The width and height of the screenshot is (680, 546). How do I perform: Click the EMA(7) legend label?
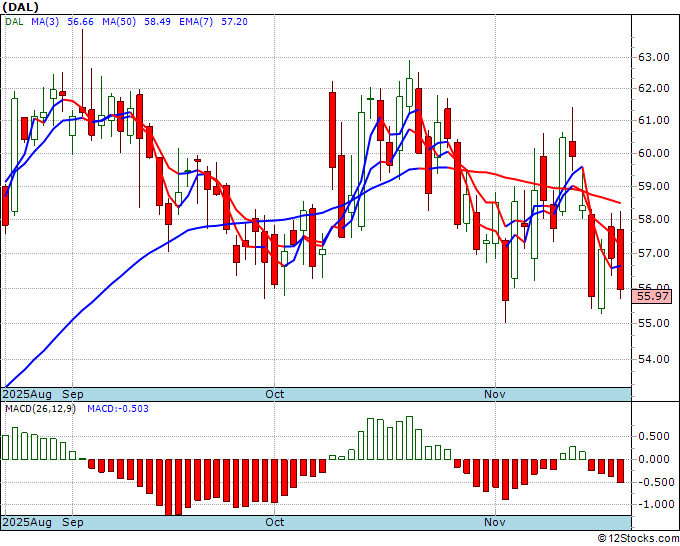pos(196,22)
